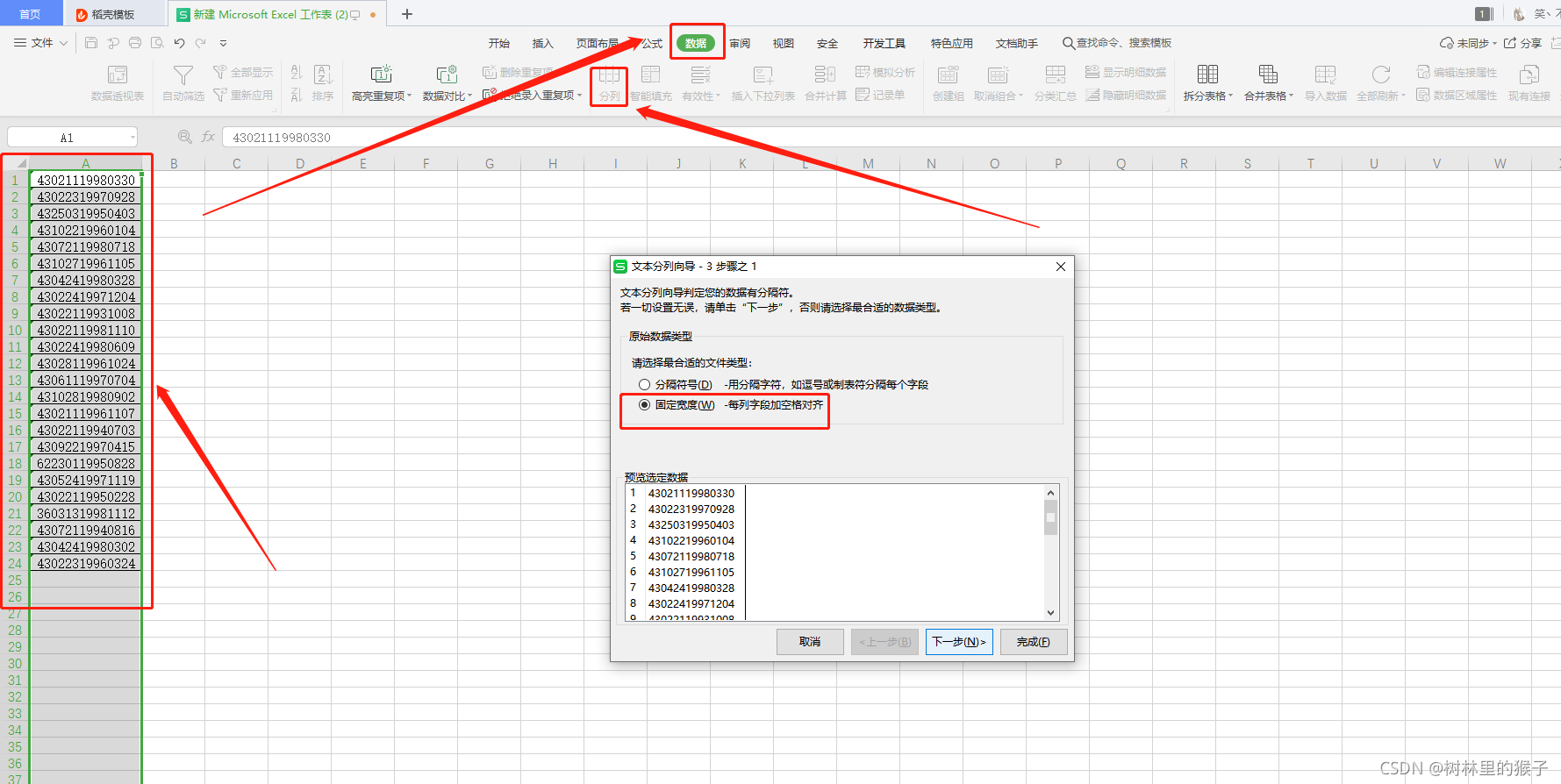Viewport: 1561px width, 784px height.
Task: Click the formula bar showing 43021119980330
Action: (891, 137)
